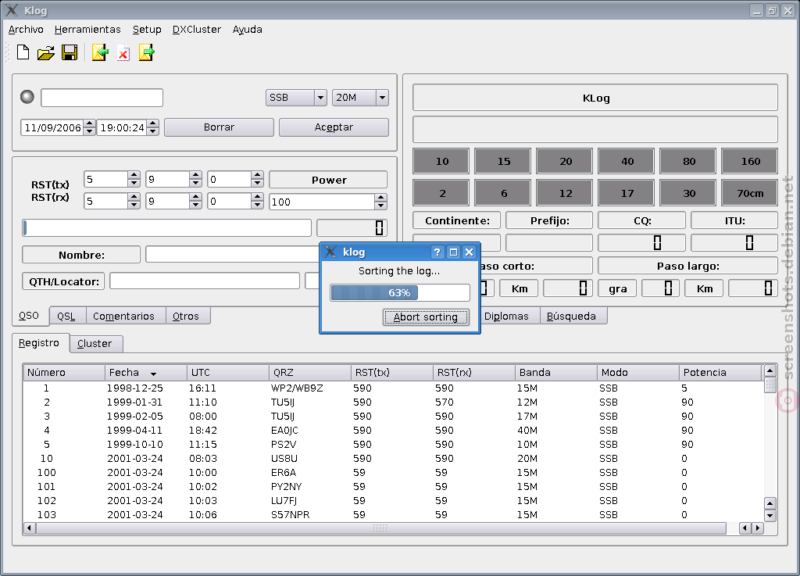This screenshot has height=576, width=800.
Task: Click the QTH/Locator text input field
Action: click(x=205, y=281)
